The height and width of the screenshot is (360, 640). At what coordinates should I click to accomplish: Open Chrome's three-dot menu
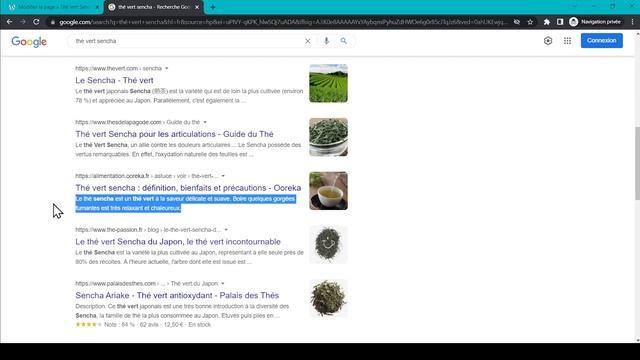click(x=632, y=22)
